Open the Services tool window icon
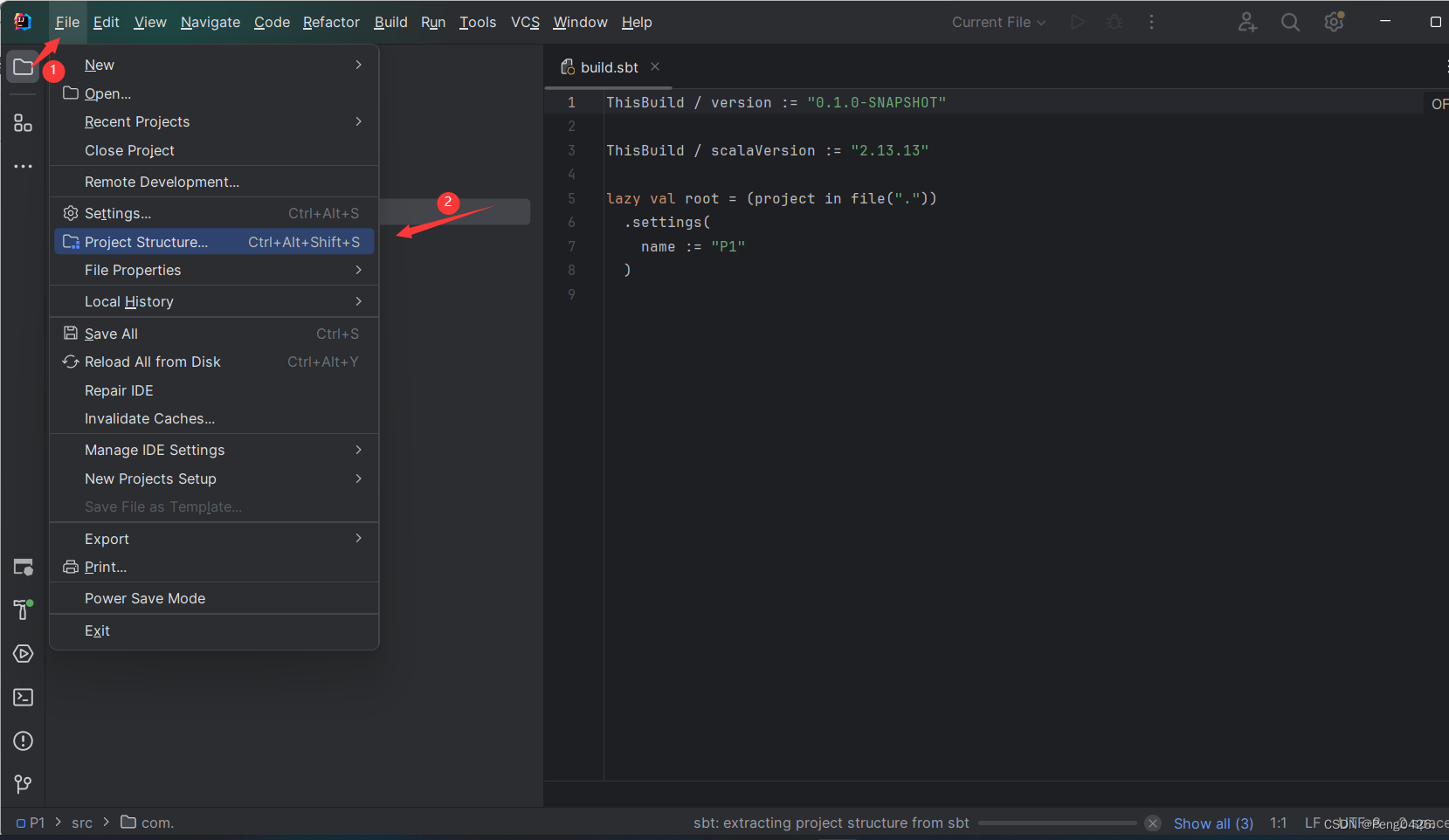The height and width of the screenshot is (840, 1449). 24,653
